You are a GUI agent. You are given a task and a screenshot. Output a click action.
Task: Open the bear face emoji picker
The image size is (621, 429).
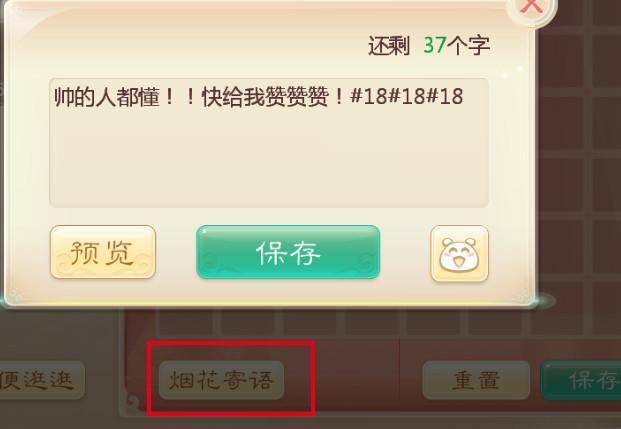(459, 254)
